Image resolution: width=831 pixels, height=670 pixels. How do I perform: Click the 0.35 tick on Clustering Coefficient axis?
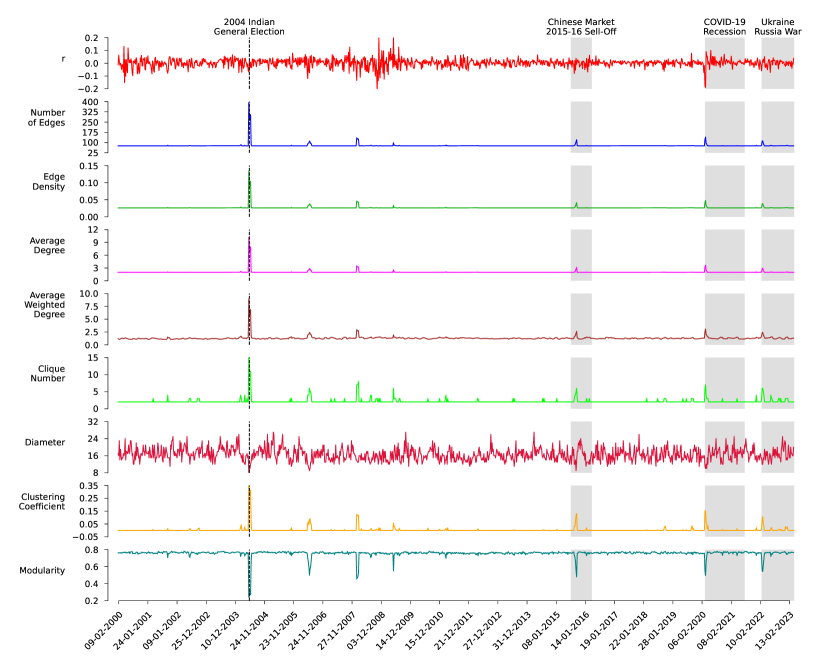pyautogui.click(x=89, y=486)
